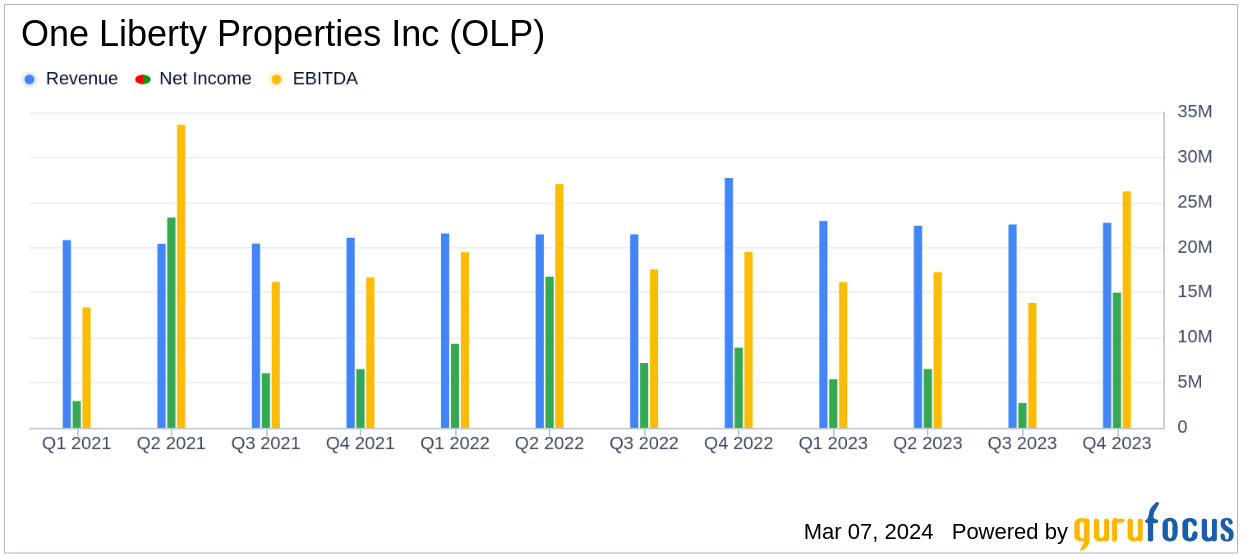Click the yellow EBITDA legend dot
Screen dimensions: 1242x557
[x=277, y=79]
